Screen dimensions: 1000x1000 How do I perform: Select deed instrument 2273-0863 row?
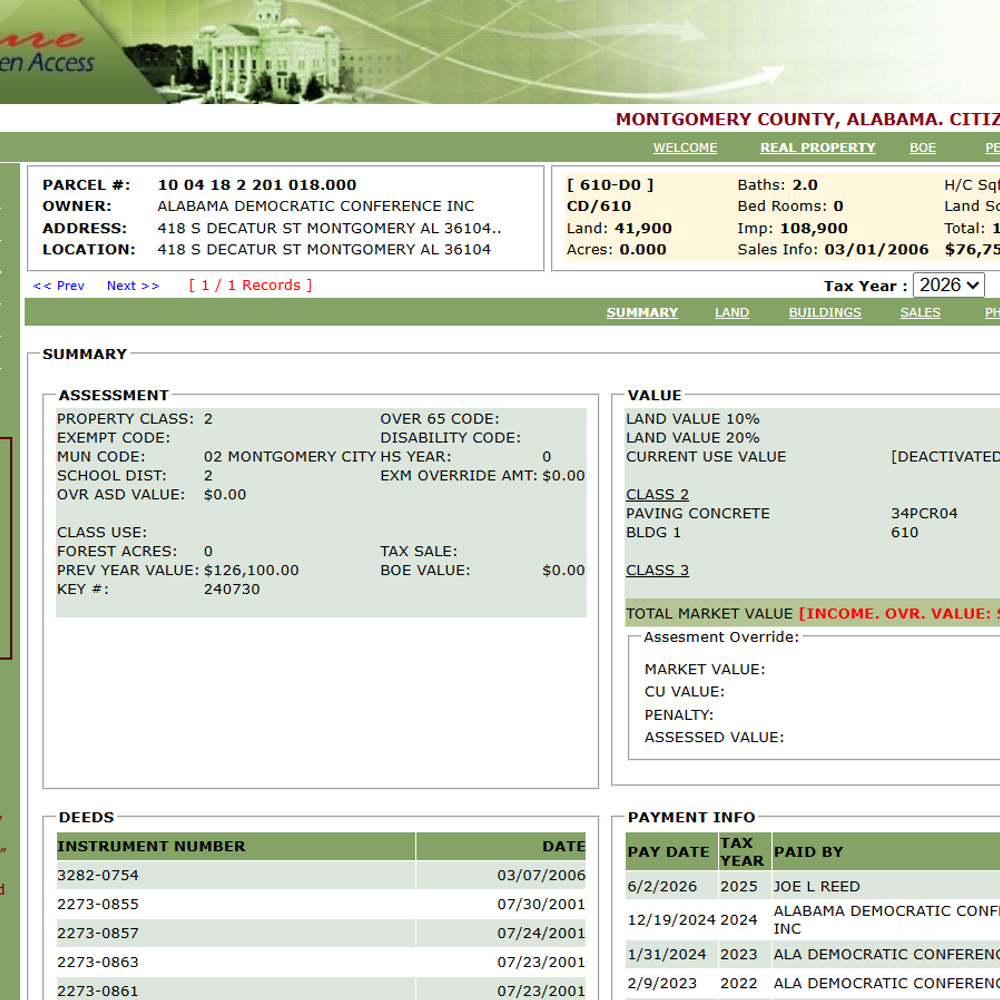click(321, 962)
